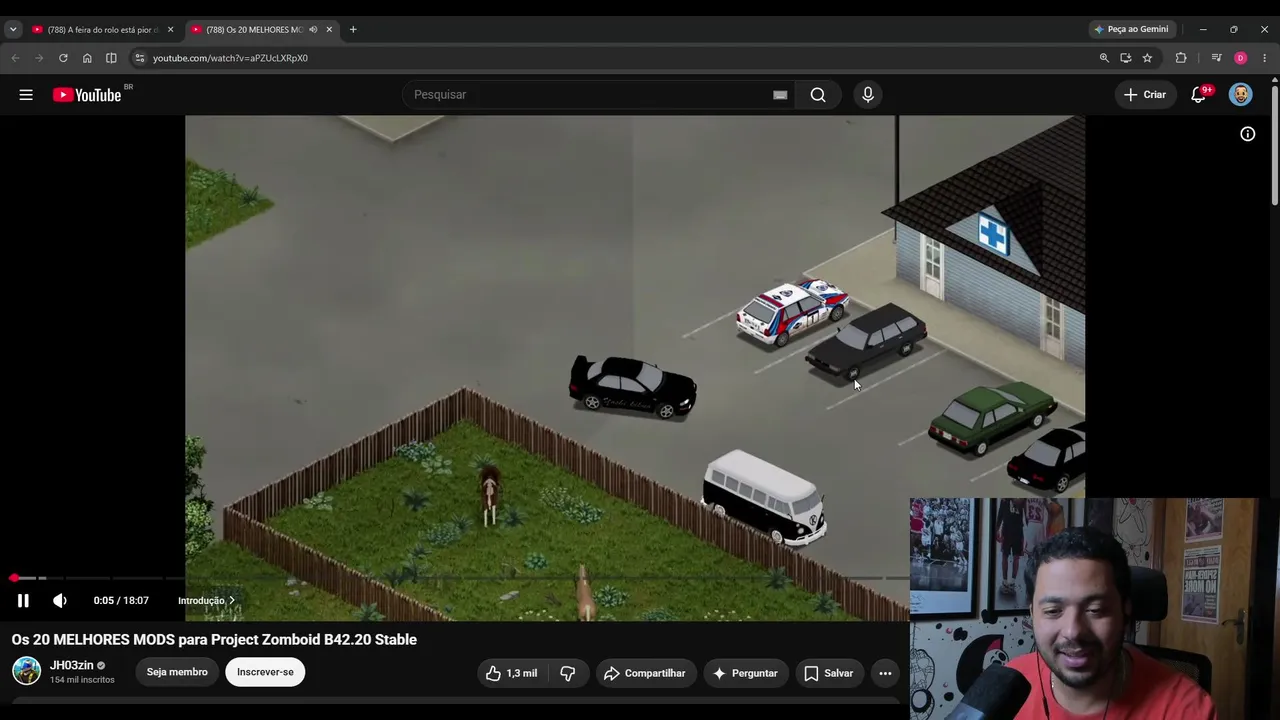Start voice search with the microphone
The width and height of the screenshot is (1280, 720).
(868, 95)
